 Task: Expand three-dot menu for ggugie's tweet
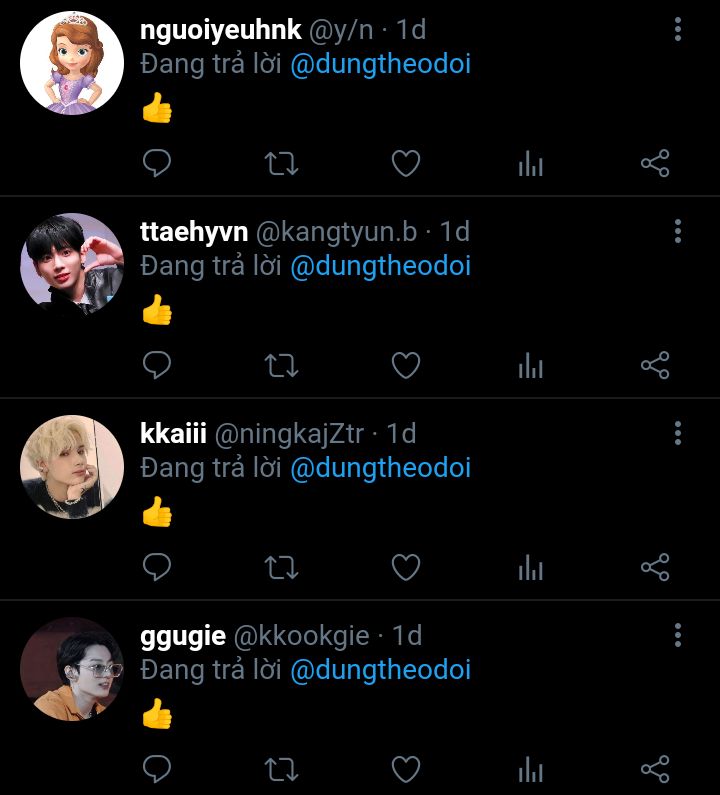pyautogui.click(x=678, y=635)
